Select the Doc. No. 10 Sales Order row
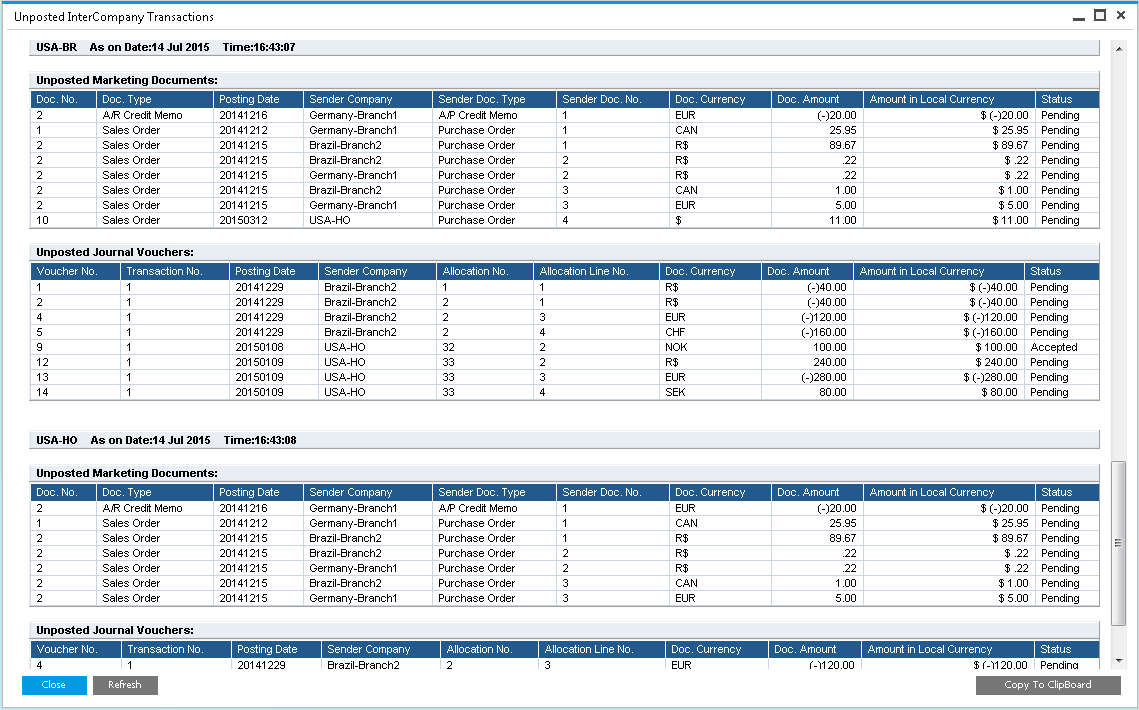This screenshot has width=1139, height=710. pyautogui.click(x=564, y=220)
